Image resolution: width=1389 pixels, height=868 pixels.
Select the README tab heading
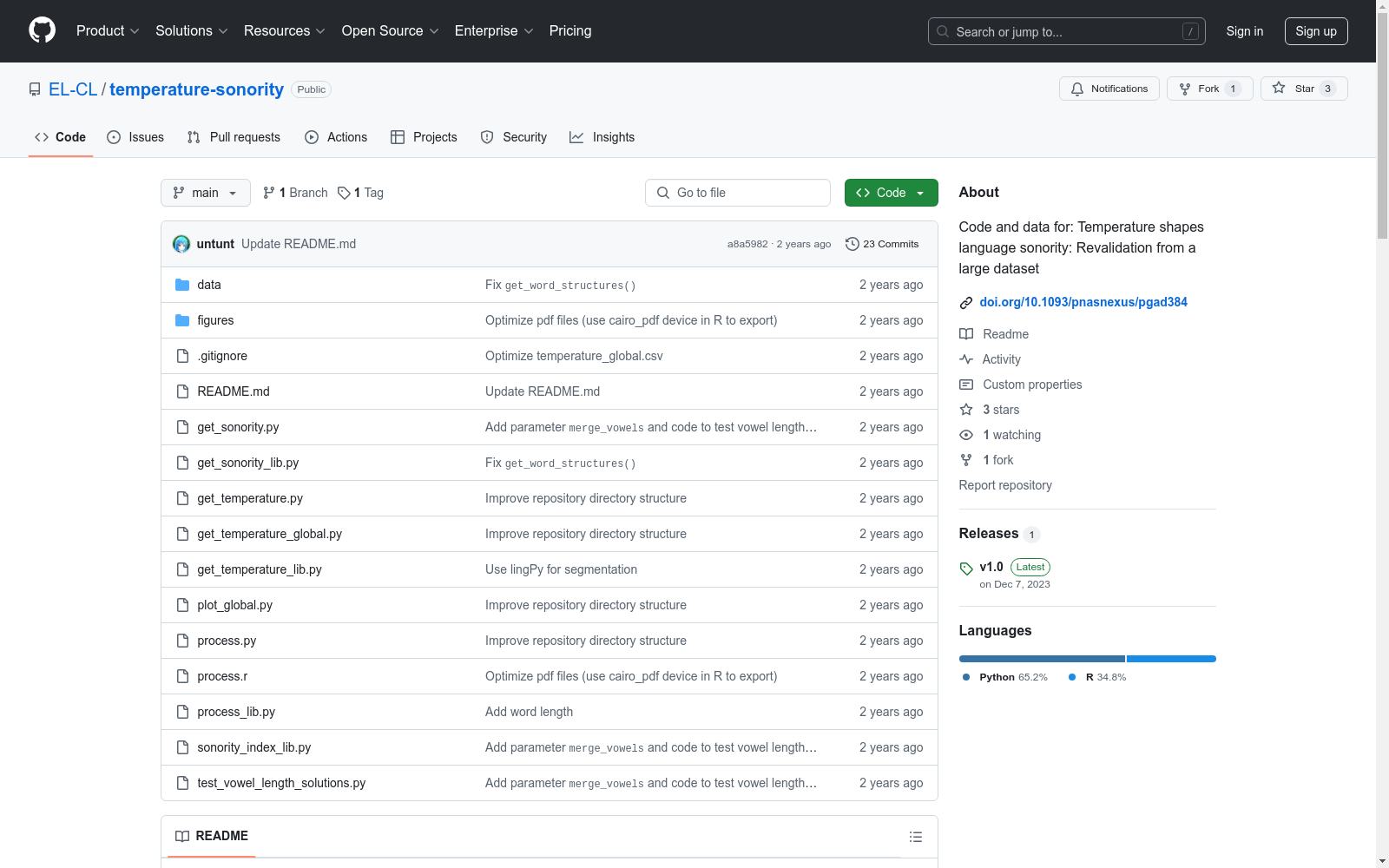[212, 836]
